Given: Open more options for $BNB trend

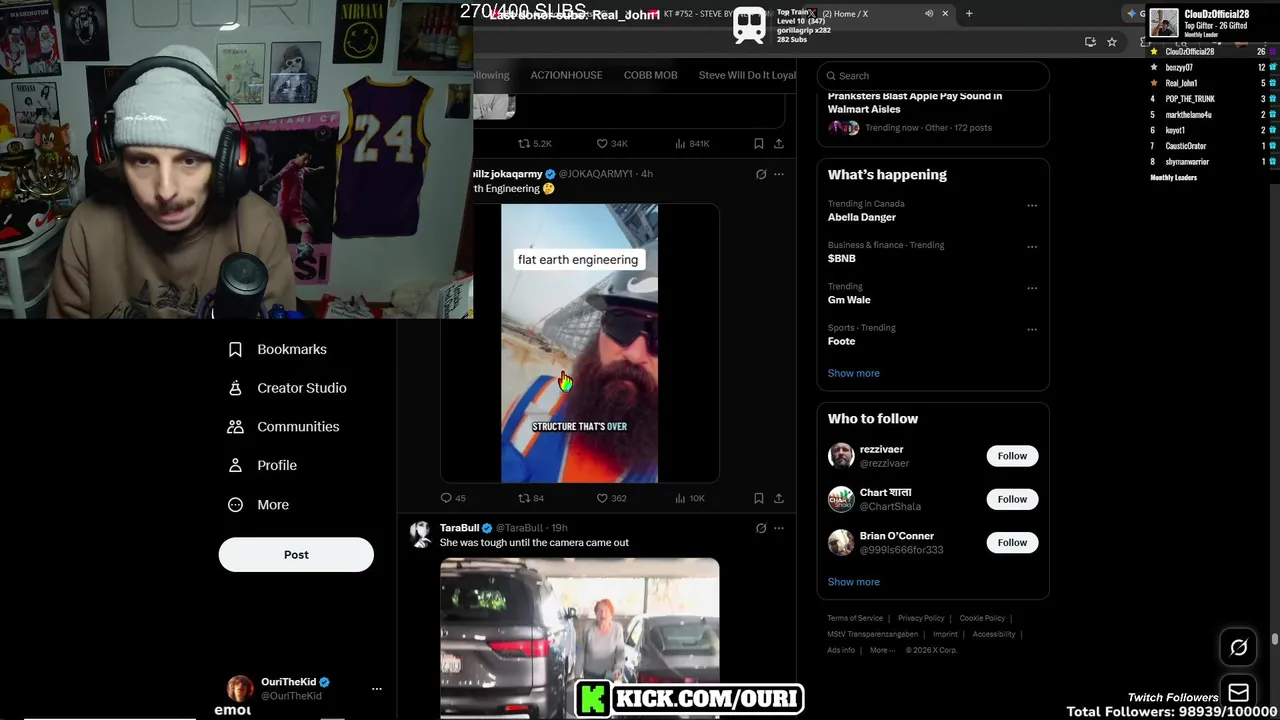Looking at the screenshot, I should click(x=1032, y=247).
